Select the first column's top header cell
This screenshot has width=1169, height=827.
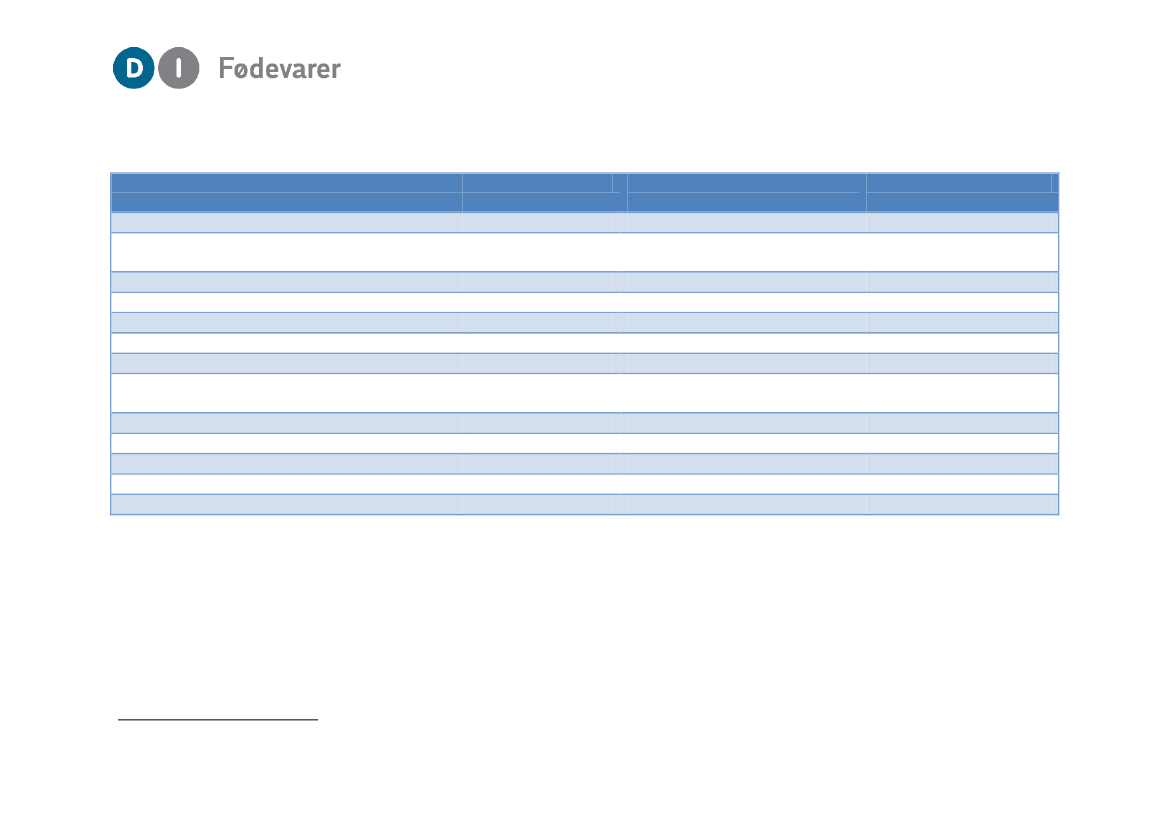pos(286,182)
